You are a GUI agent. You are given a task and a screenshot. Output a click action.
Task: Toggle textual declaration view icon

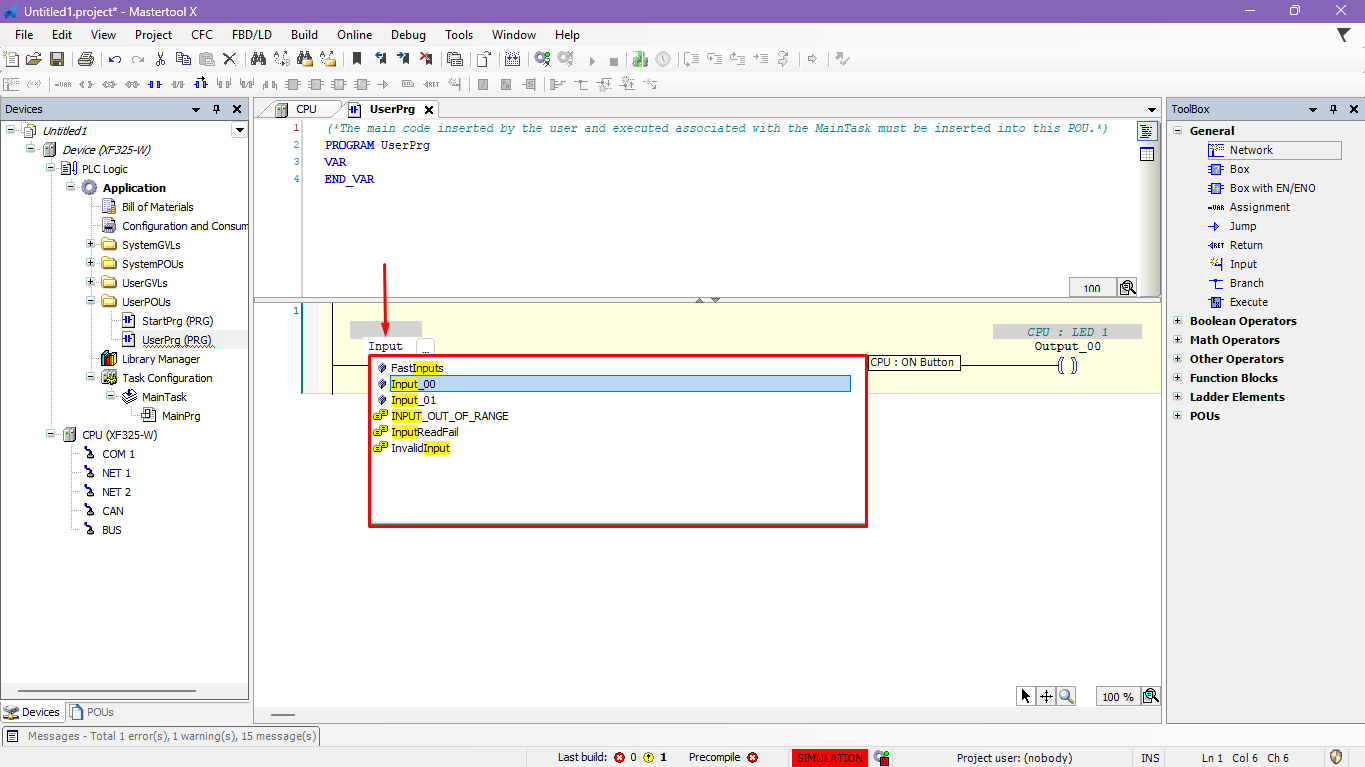[1146, 131]
